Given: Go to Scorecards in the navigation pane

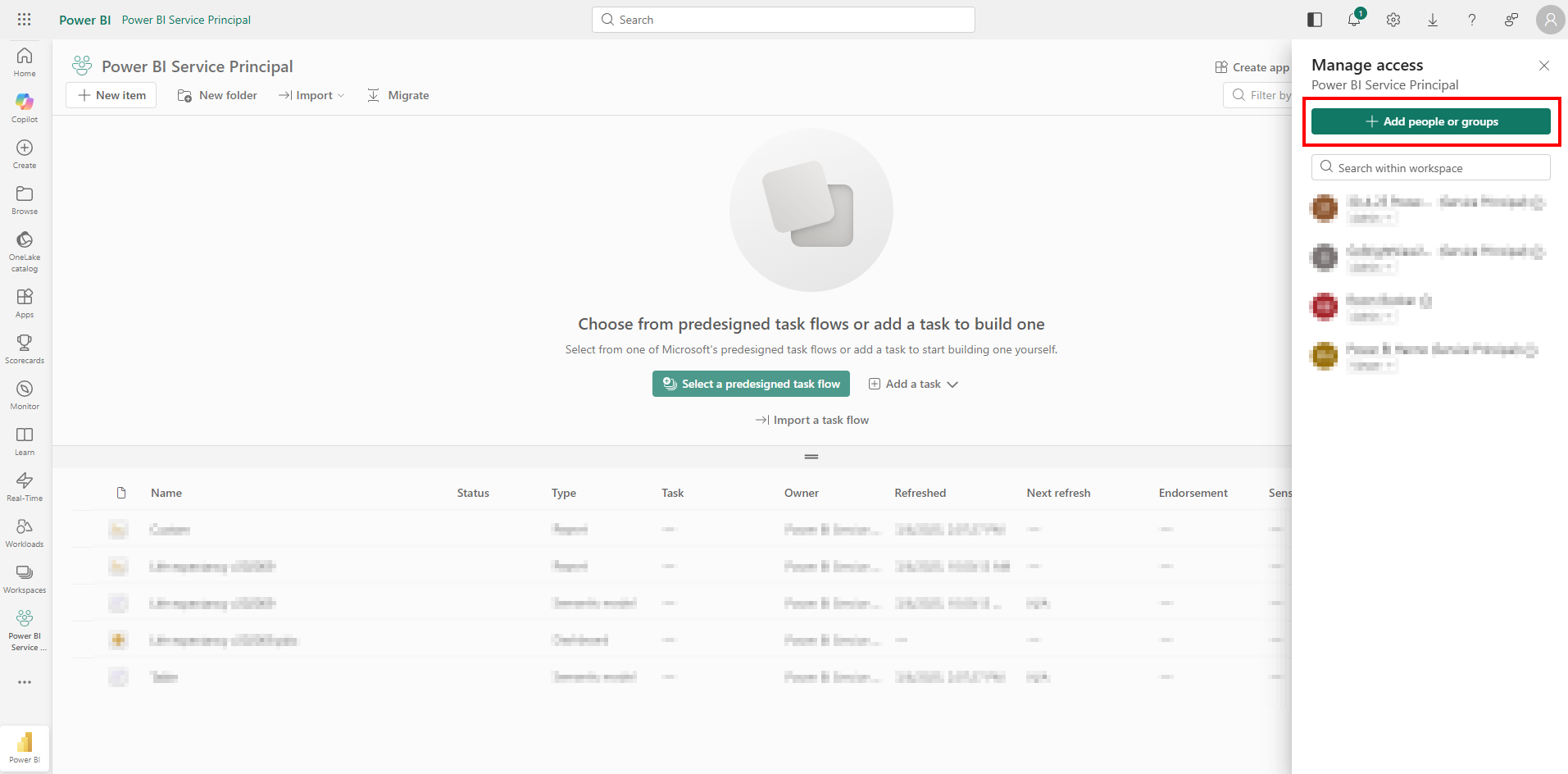Looking at the screenshot, I should click(25, 348).
